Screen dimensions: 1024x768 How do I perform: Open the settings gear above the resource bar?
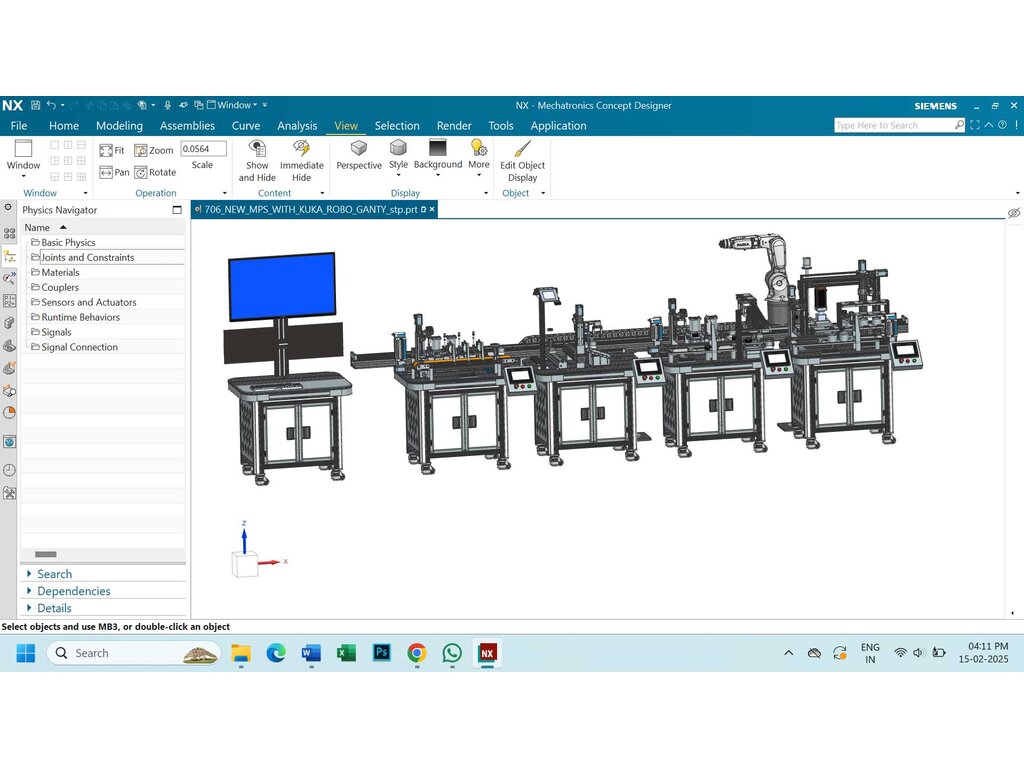pyautogui.click(x=8, y=207)
